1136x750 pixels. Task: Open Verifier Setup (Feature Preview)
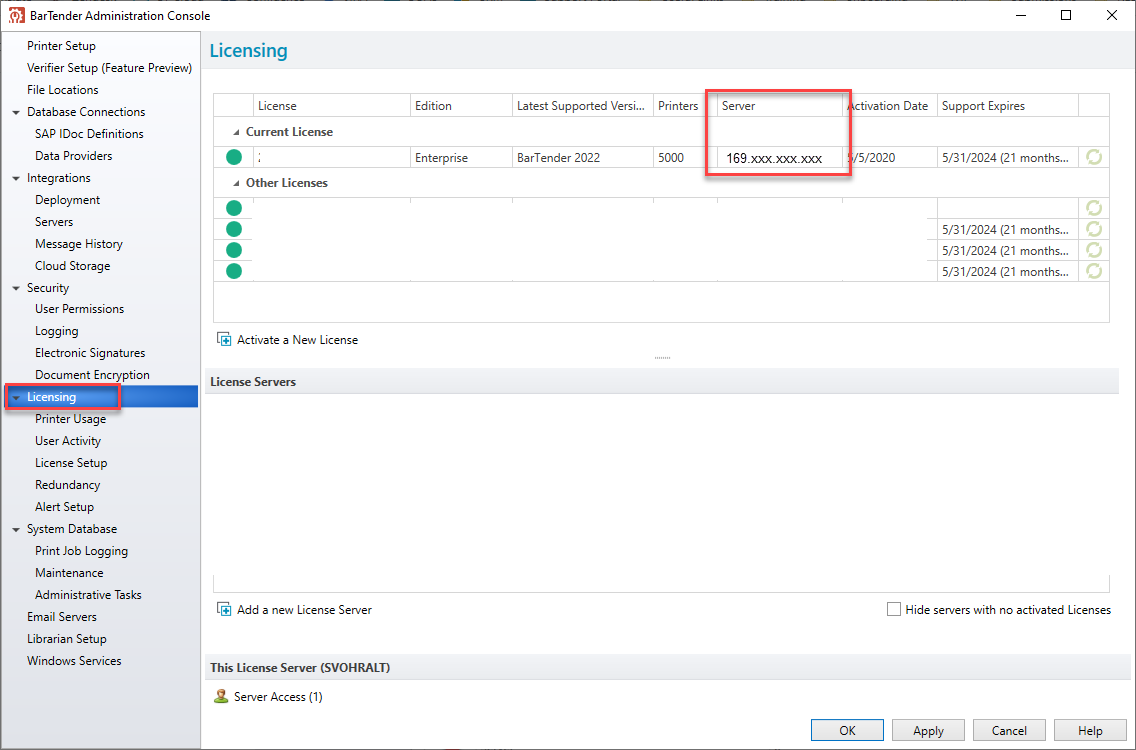click(x=109, y=67)
